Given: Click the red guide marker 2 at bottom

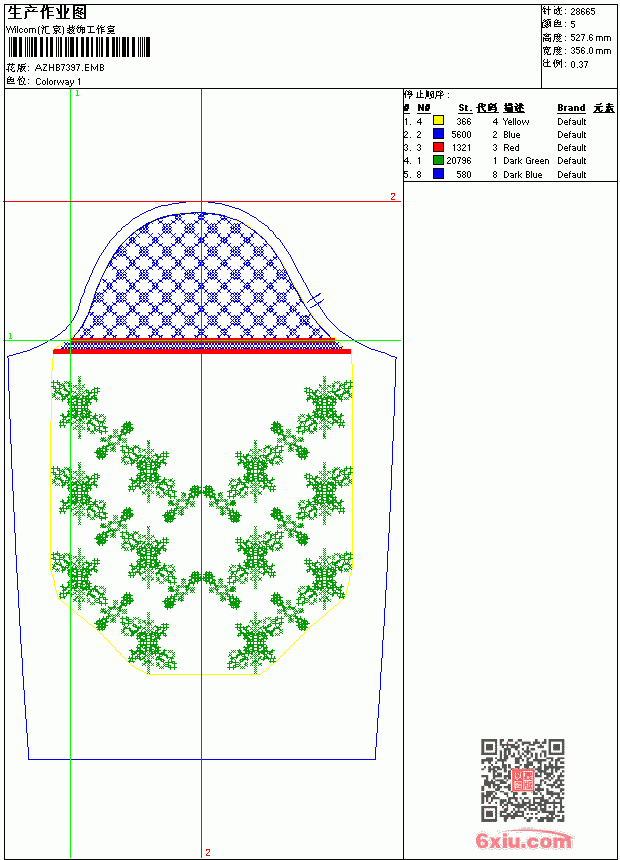Looking at the screenshot, I should pyautogui.click(x=208, y=852).
